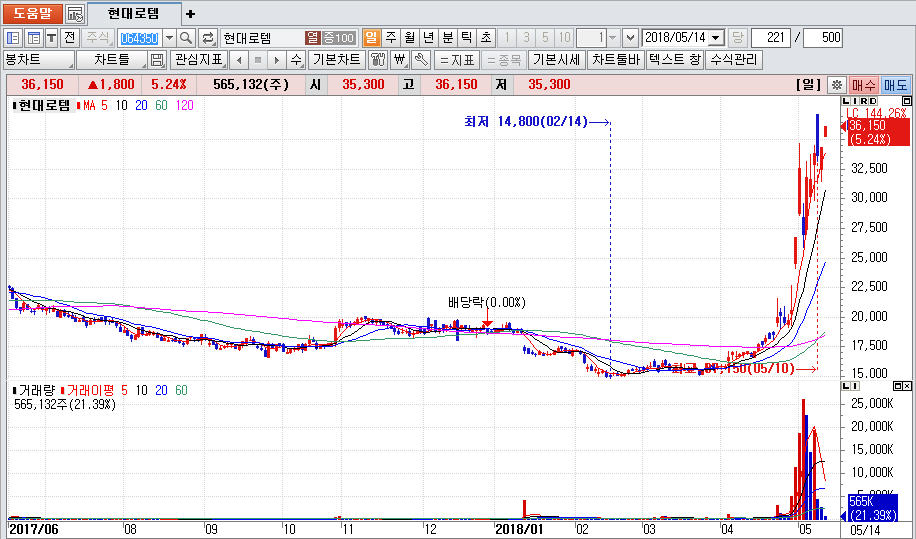Image resolution: width=916 pixels, height=539 pixels.
Task: Switch chart period to daily (일)
Action: click(371, 38)
